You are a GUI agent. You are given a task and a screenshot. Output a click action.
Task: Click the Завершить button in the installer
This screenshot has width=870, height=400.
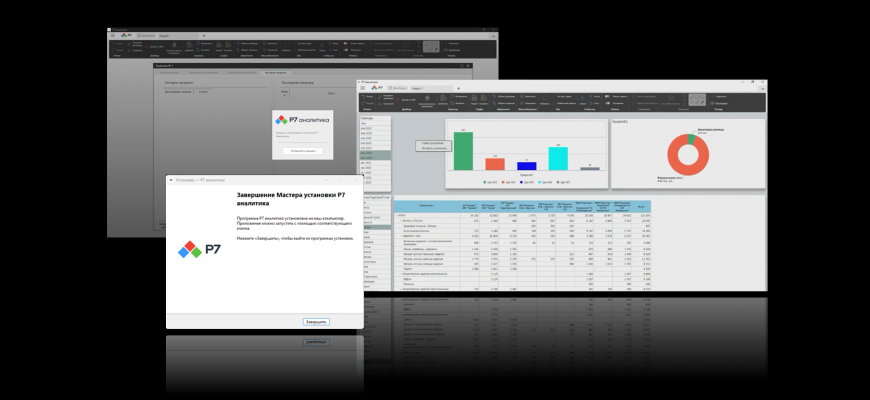316,322
